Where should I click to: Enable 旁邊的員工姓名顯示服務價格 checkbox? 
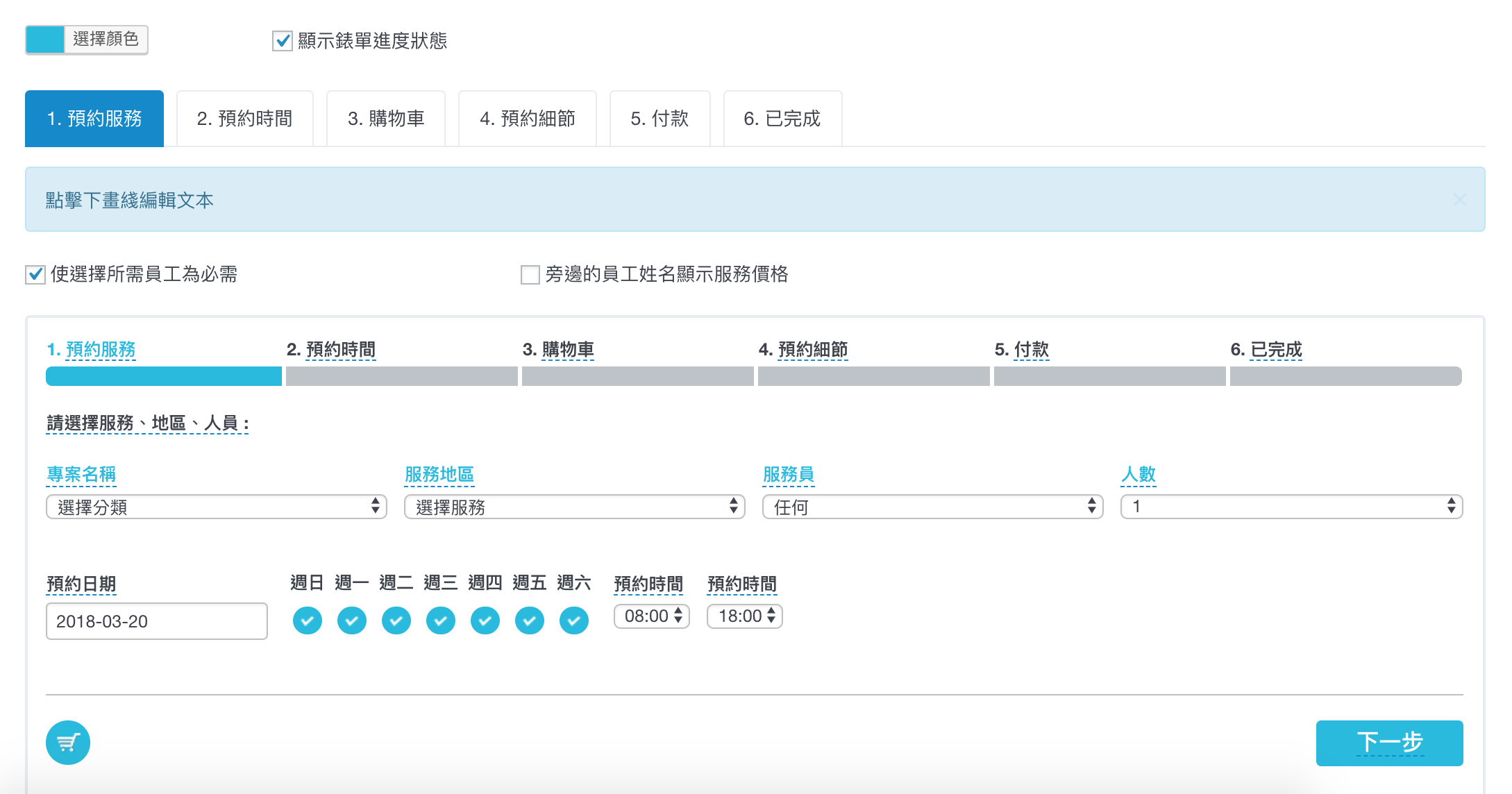530,275
